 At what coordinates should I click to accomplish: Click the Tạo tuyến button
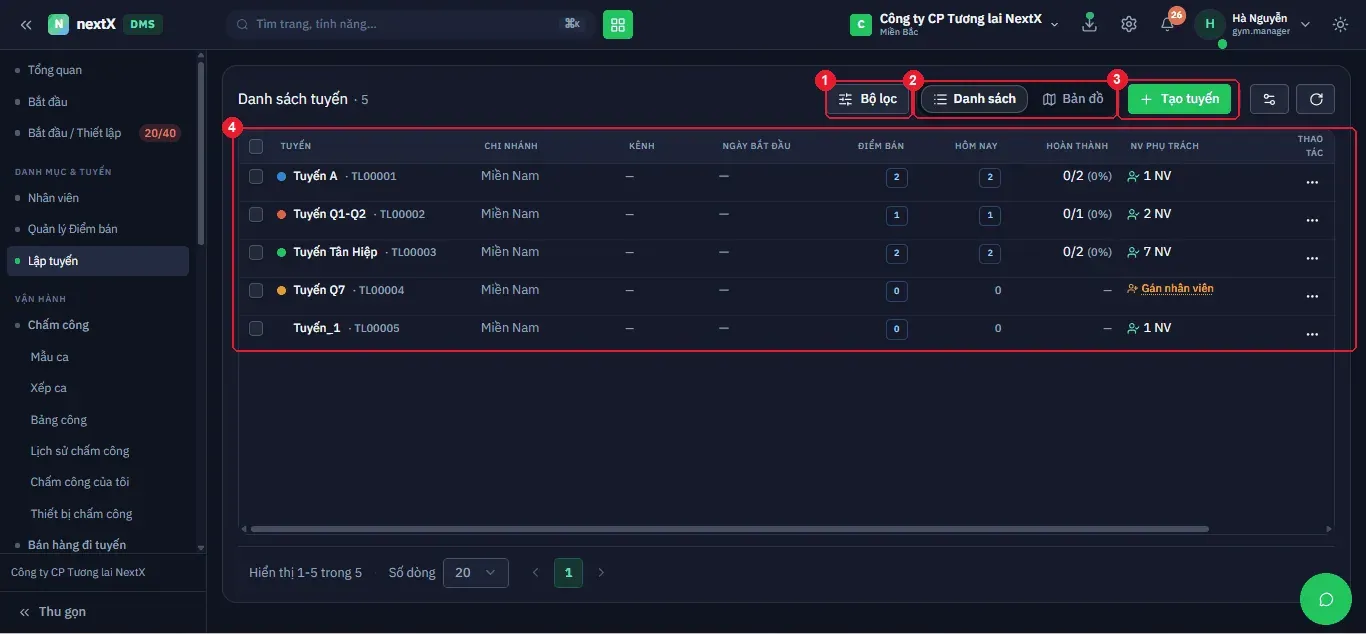click(1179, 99)
